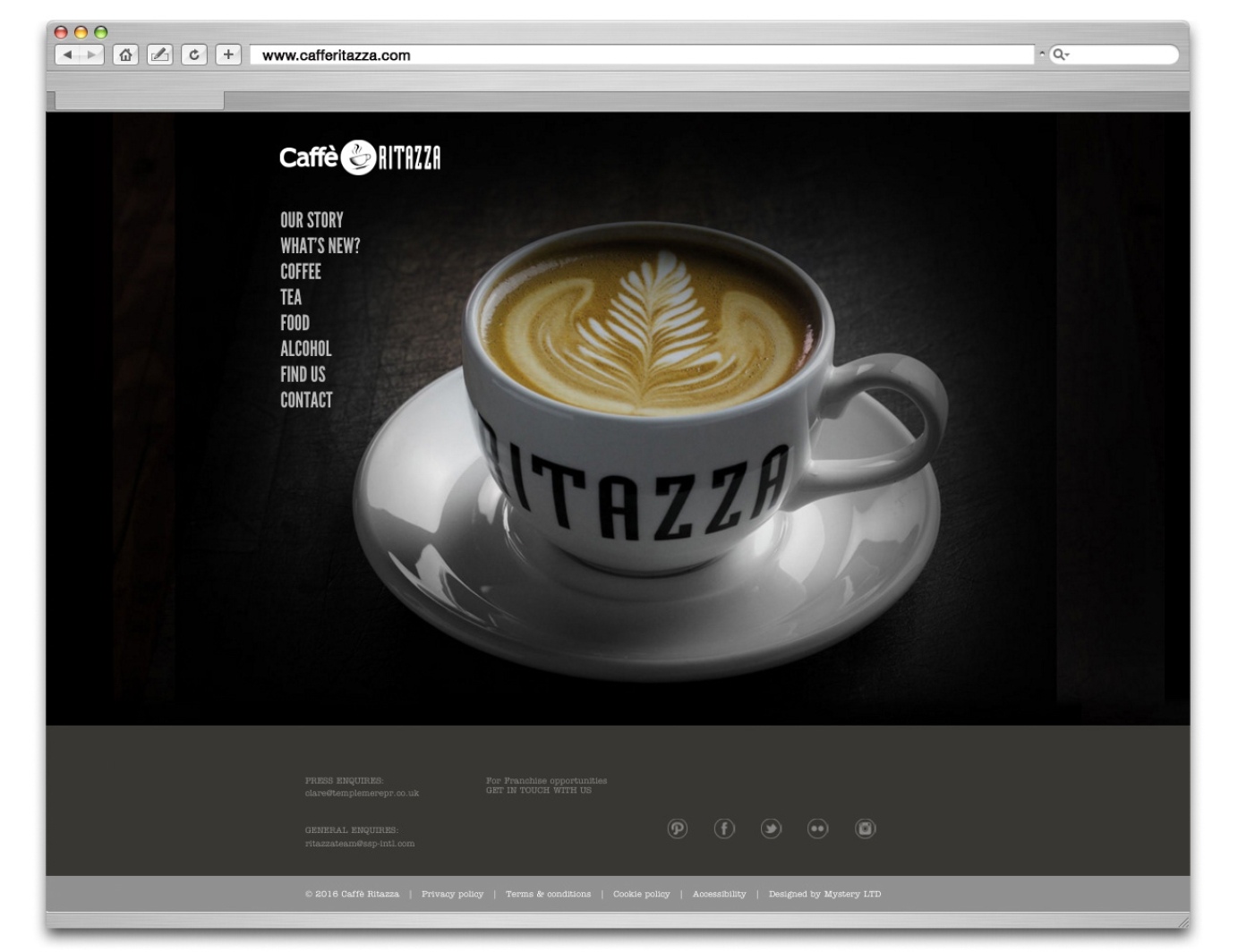Reload the page with the refresh icon
Screen dimensions: 1238x952
pyautogui.click(x=195, y=54)
